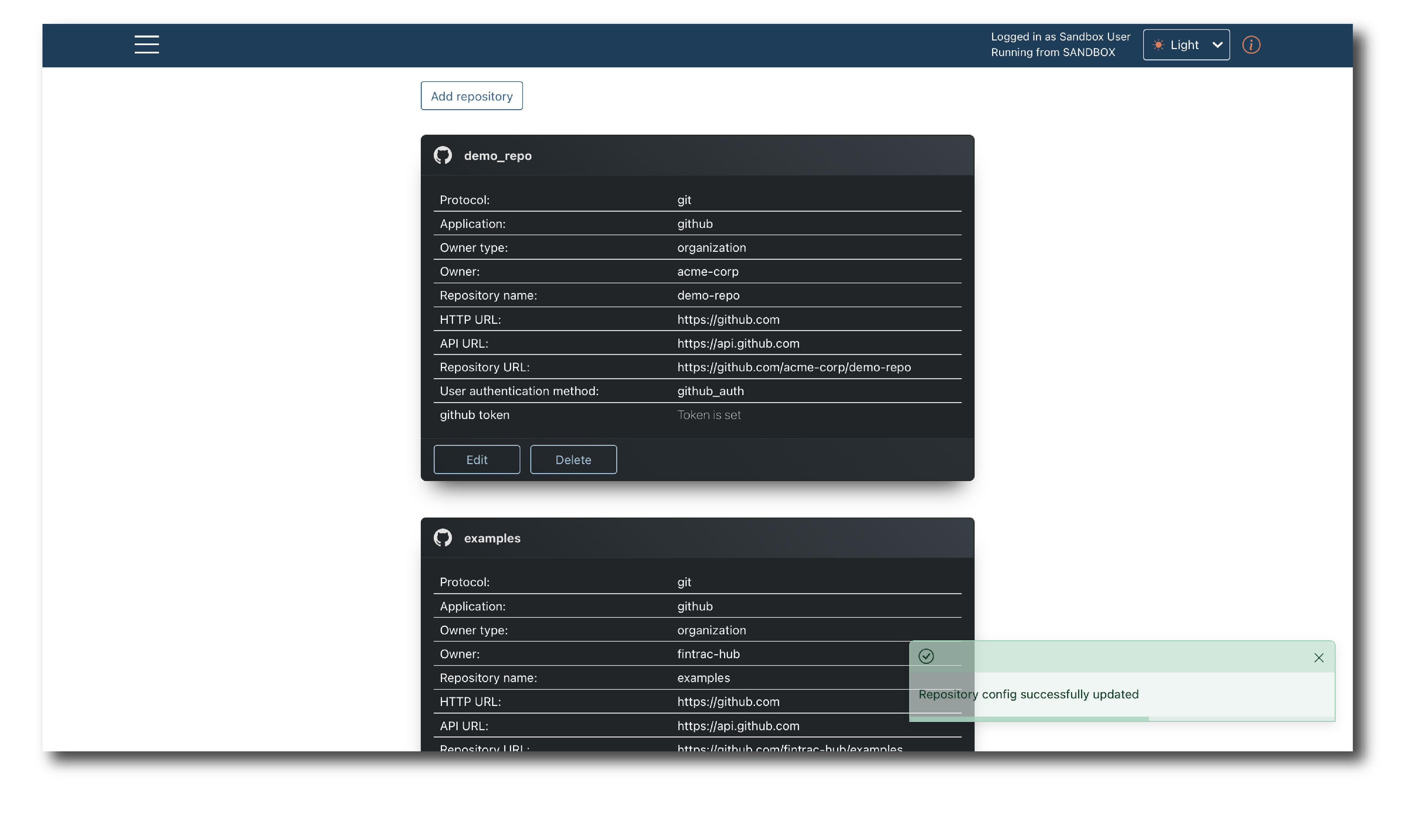1409x840 pixels.
Task: Click the acme-corp demo-repo repository URL
Action: pyautogui.click(x=794, y=367)
